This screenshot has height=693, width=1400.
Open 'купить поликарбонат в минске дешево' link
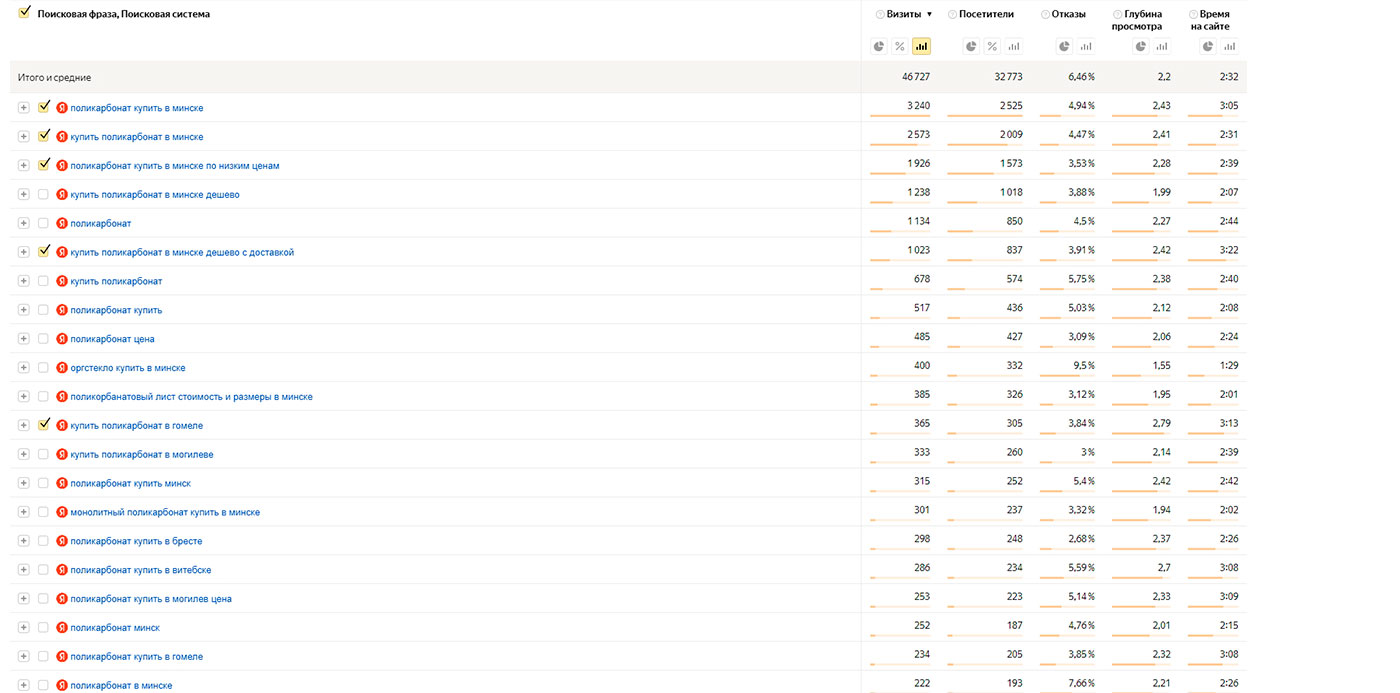(155, 195)
